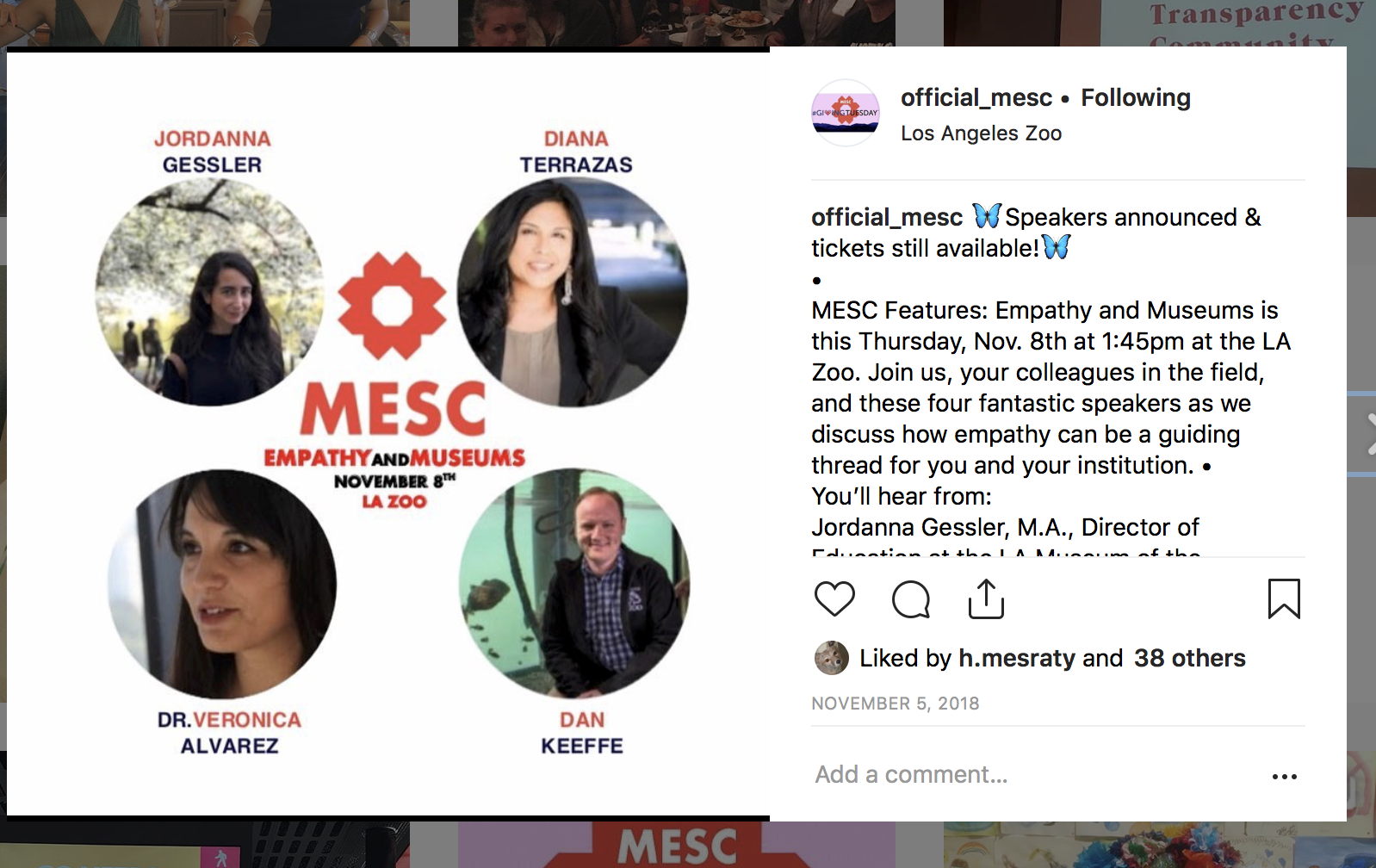Image resolution: width=1376 pixels, height=868 pixels.
Task: Open the MESC thumbnail below the post
Action: 677,845
